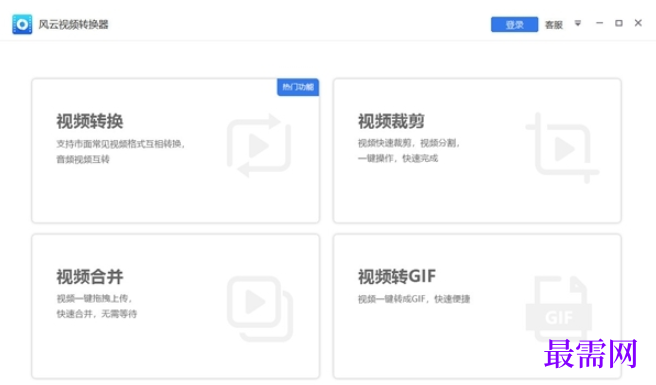656x385 pixels.
Task: Click the 风云视频转换器 title text
Action: (73, 25)
